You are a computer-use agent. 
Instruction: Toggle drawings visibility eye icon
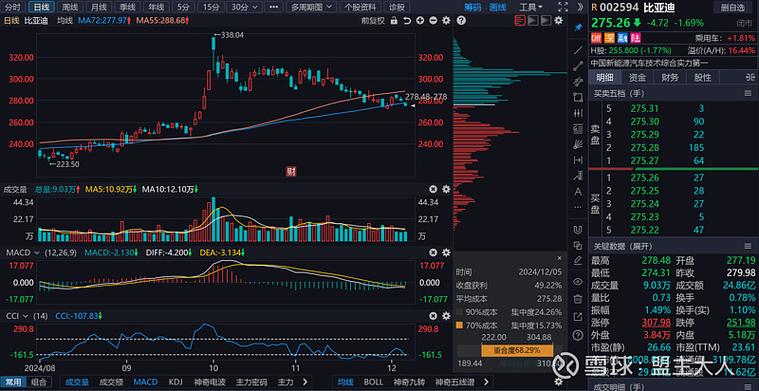pyautogui.click(x=577, y=281)
